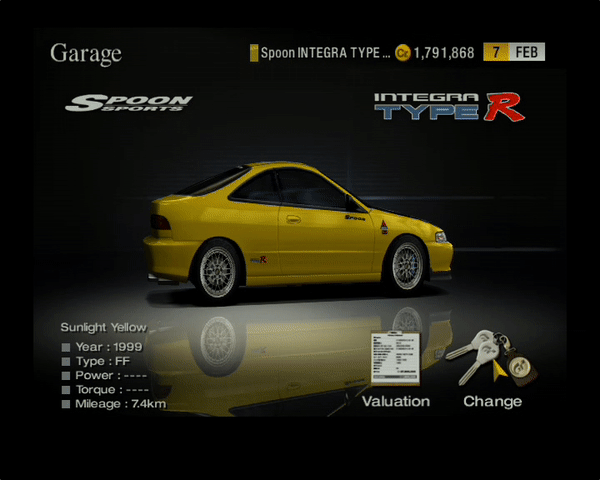Click the square bullet beside Mileage
The image size is (600, 480).
[x=66, y=404]
